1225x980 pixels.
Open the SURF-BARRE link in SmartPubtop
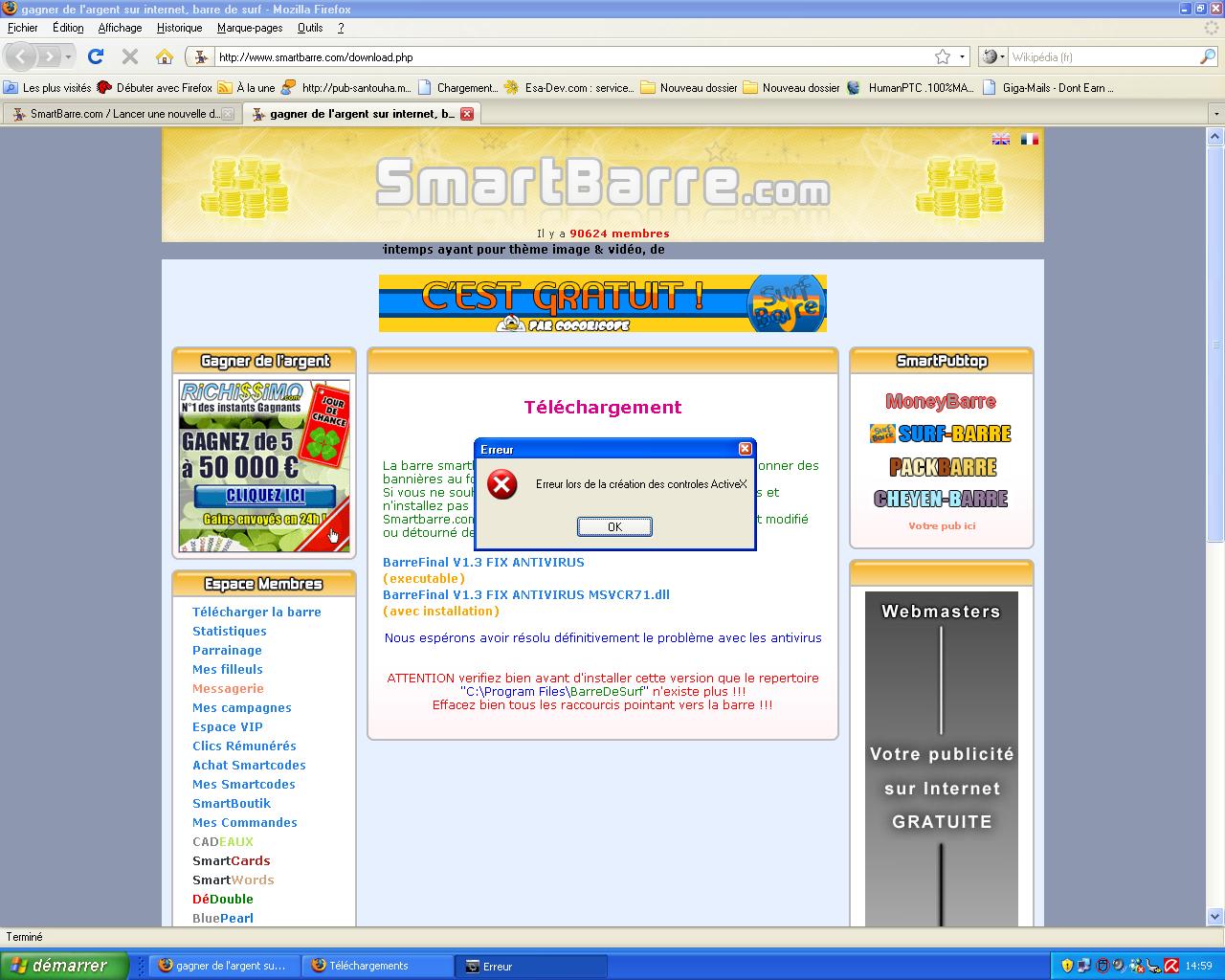(x=941, y=434)
